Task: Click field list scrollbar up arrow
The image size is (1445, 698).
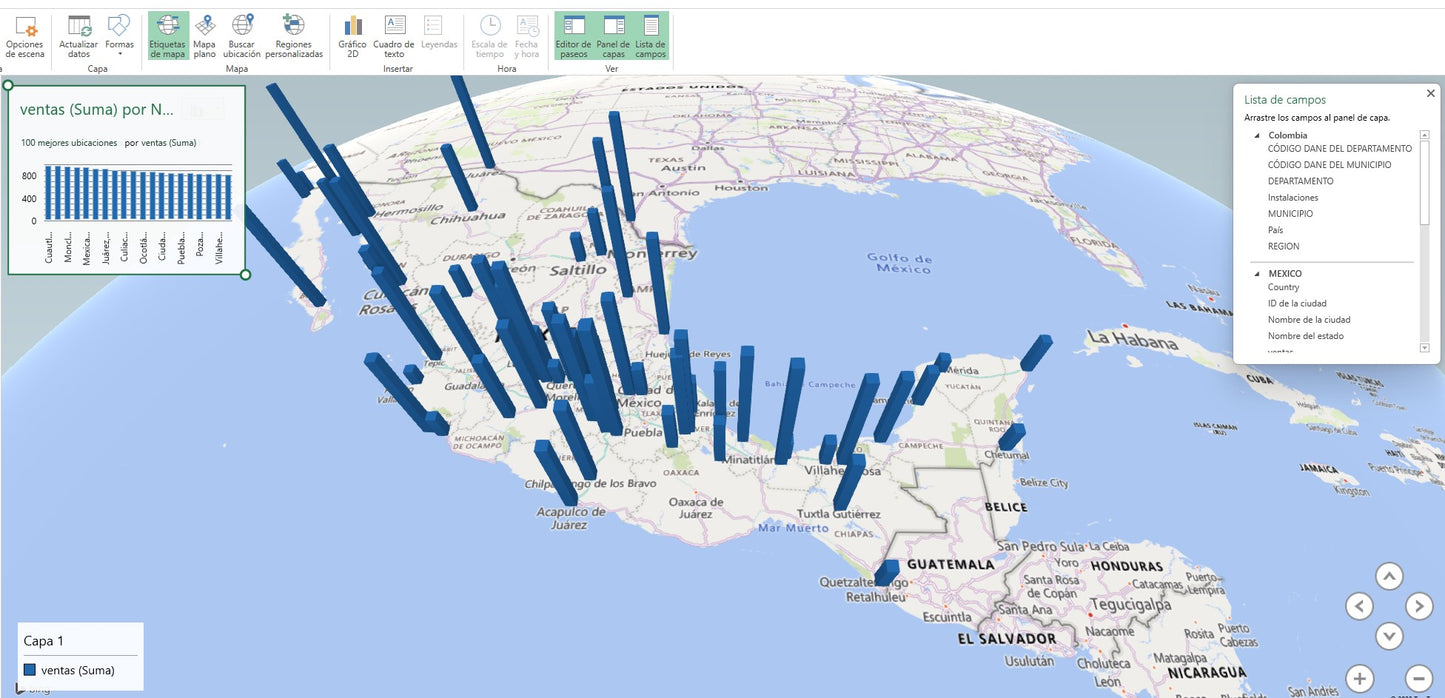Action: (1425, 134)
